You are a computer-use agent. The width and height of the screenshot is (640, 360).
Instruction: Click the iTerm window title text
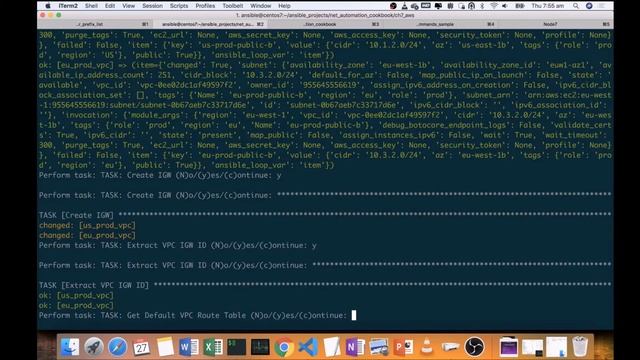click(x=325, y=15)
